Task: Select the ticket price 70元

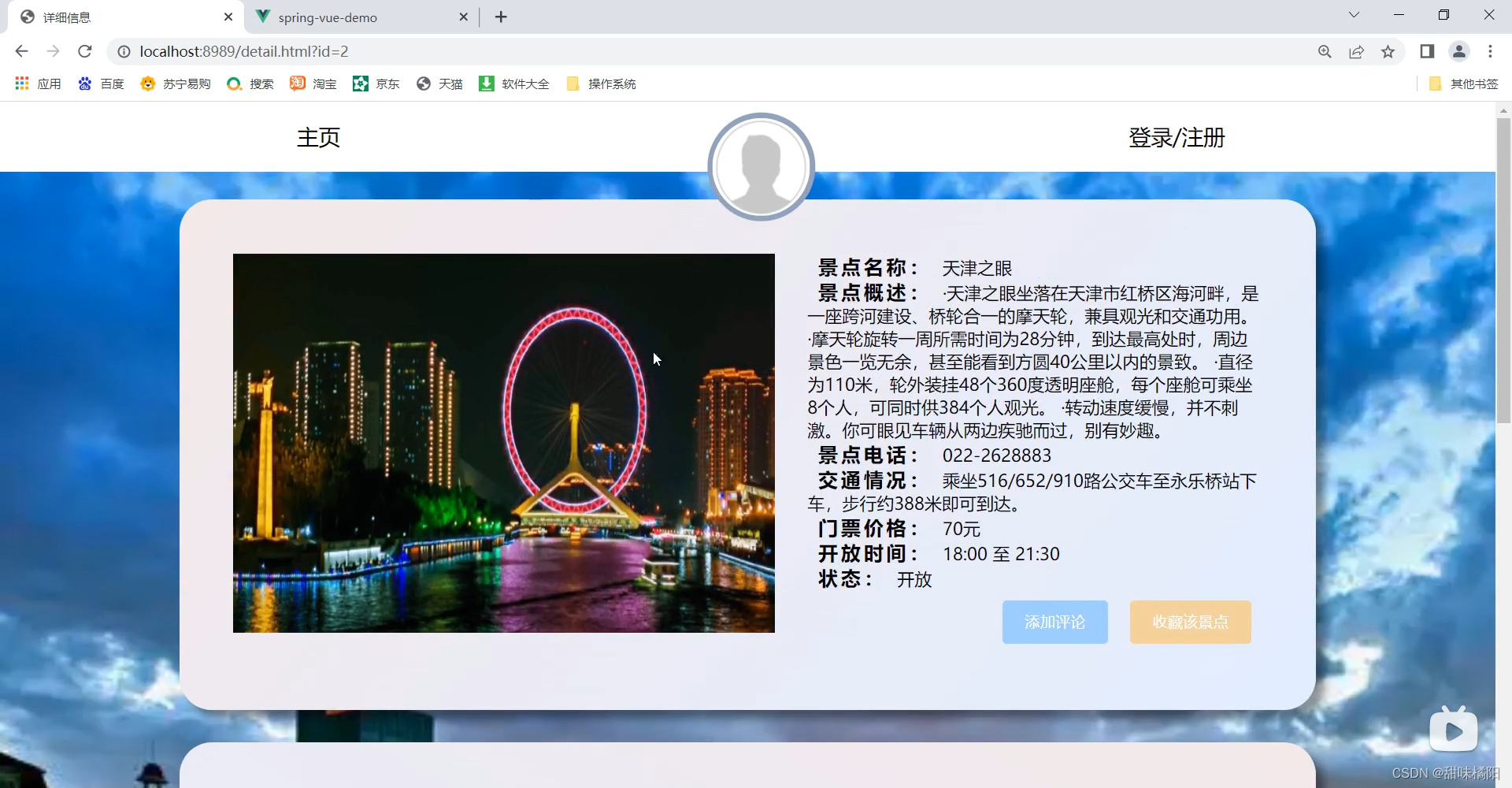Action: point(962,529)
